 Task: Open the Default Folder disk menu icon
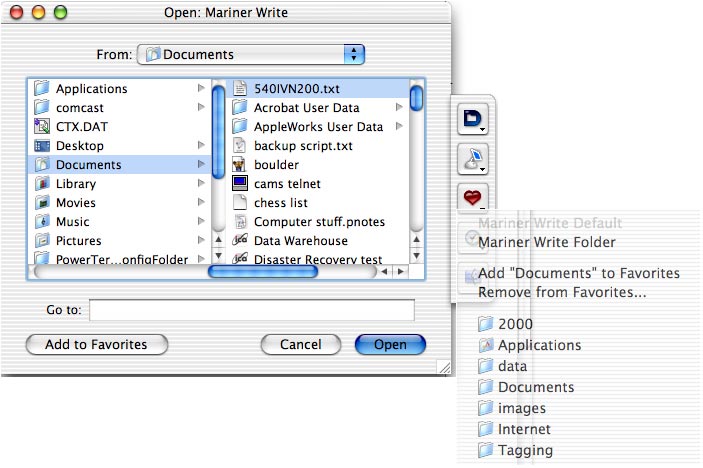(473, 119)
